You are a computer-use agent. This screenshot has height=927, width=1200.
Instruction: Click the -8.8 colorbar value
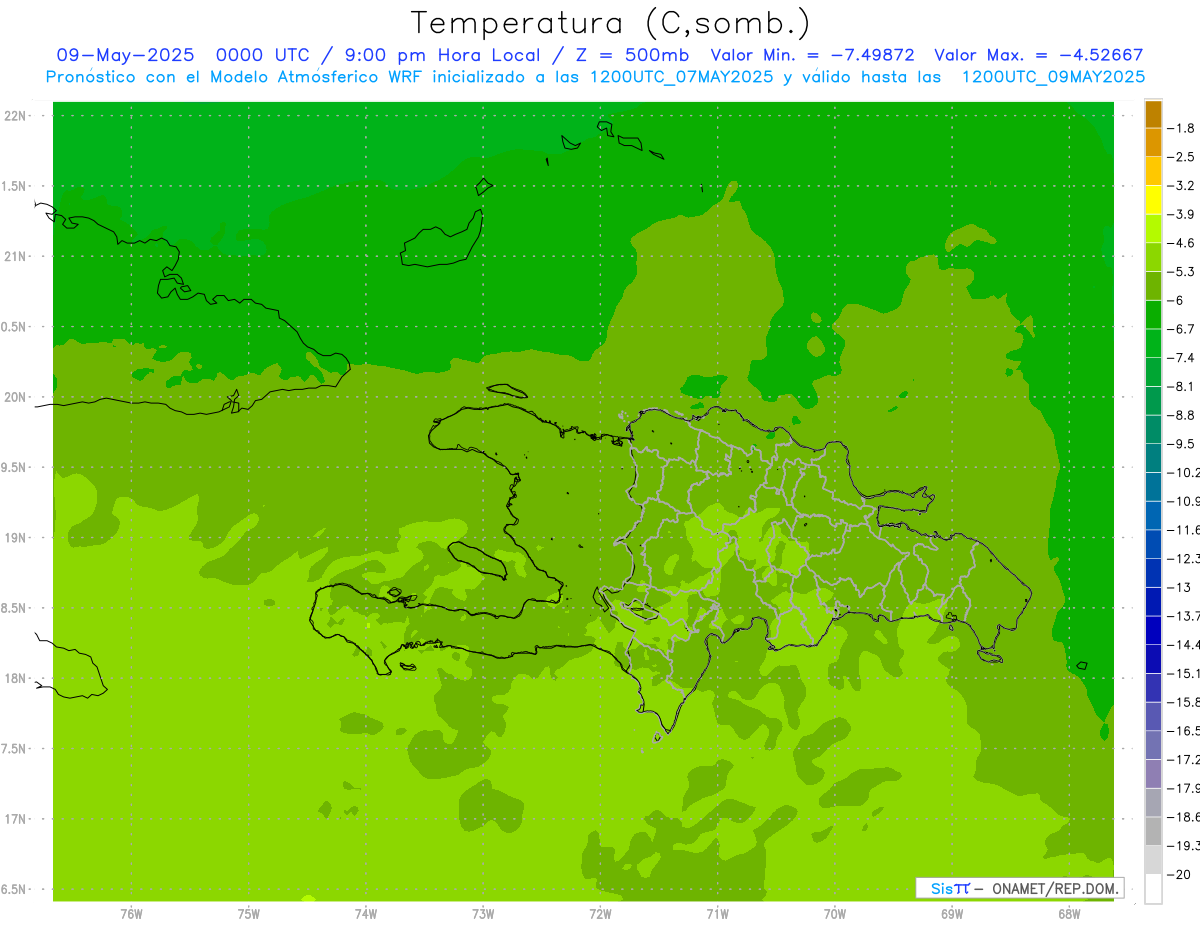[x=1182, y=415]
